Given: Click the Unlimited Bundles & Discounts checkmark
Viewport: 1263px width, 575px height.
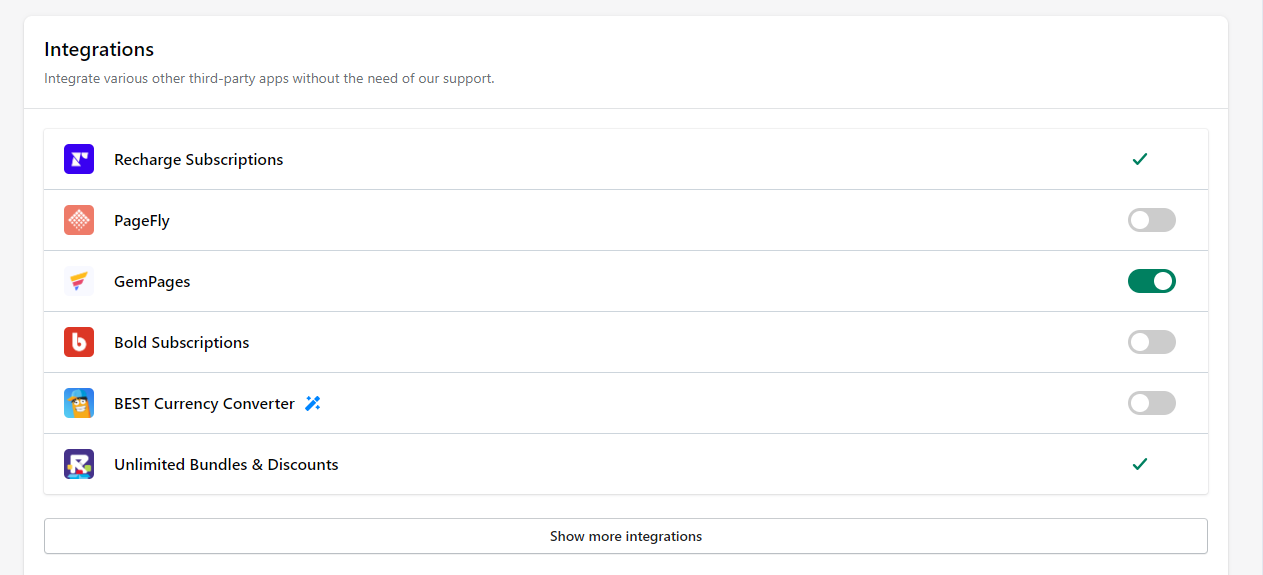Looking at the screenshot, I should [x=1139, y=464].
